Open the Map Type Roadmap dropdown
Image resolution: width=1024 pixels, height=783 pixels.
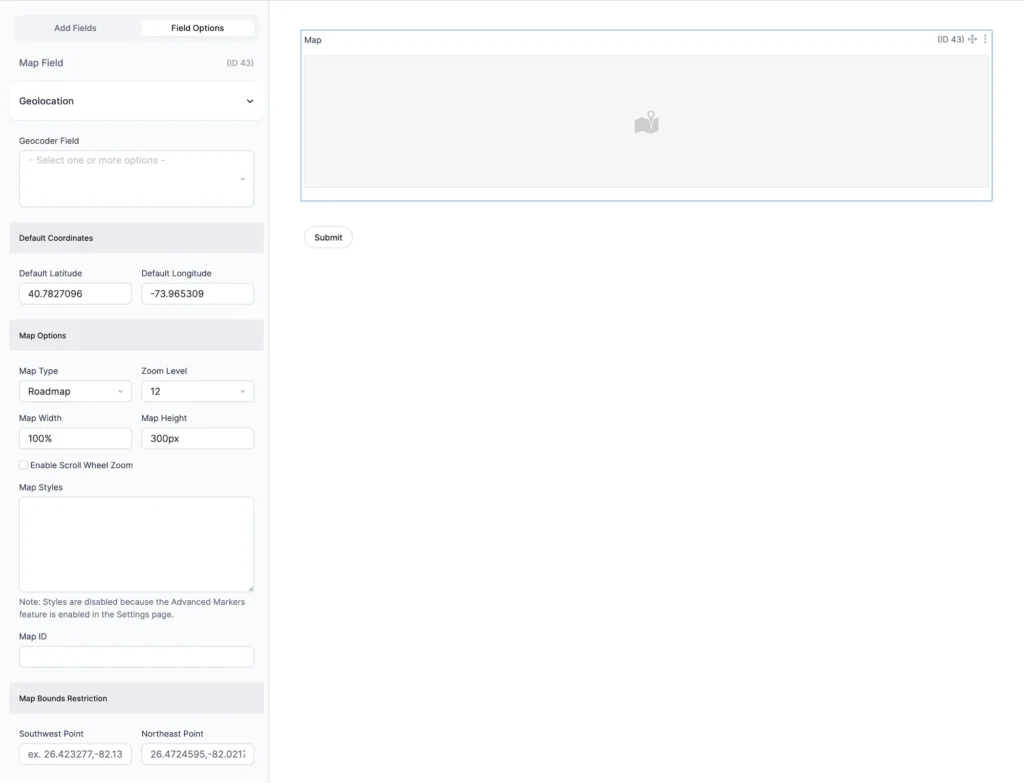(75, 392)
